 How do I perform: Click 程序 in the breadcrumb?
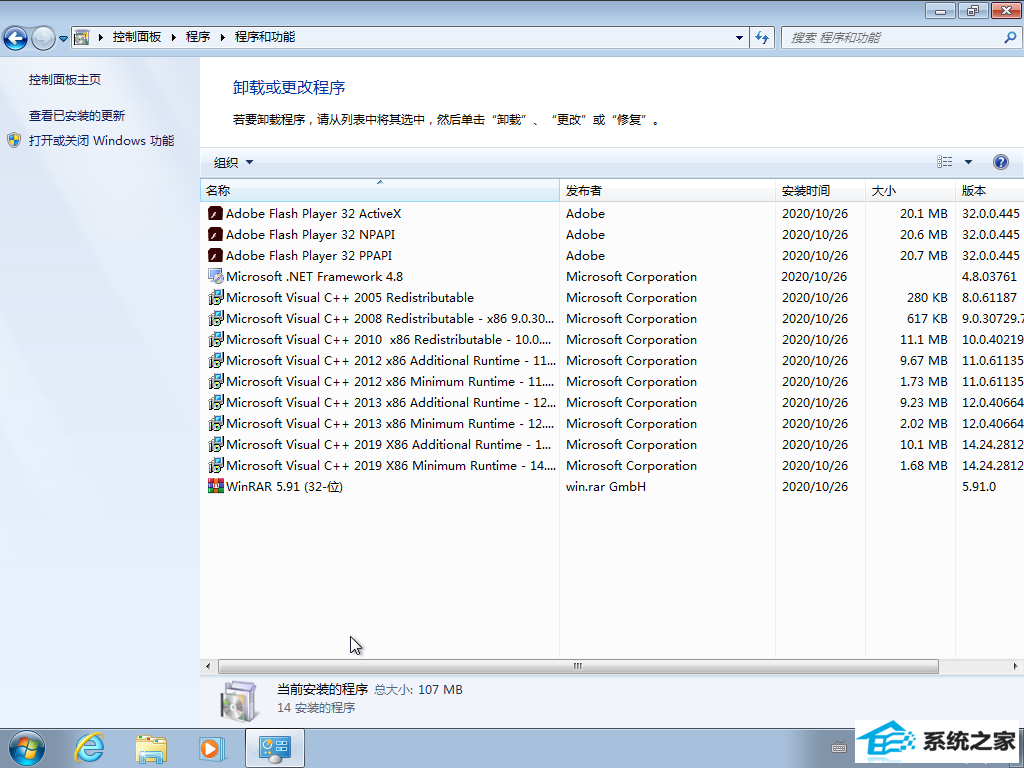198,37
